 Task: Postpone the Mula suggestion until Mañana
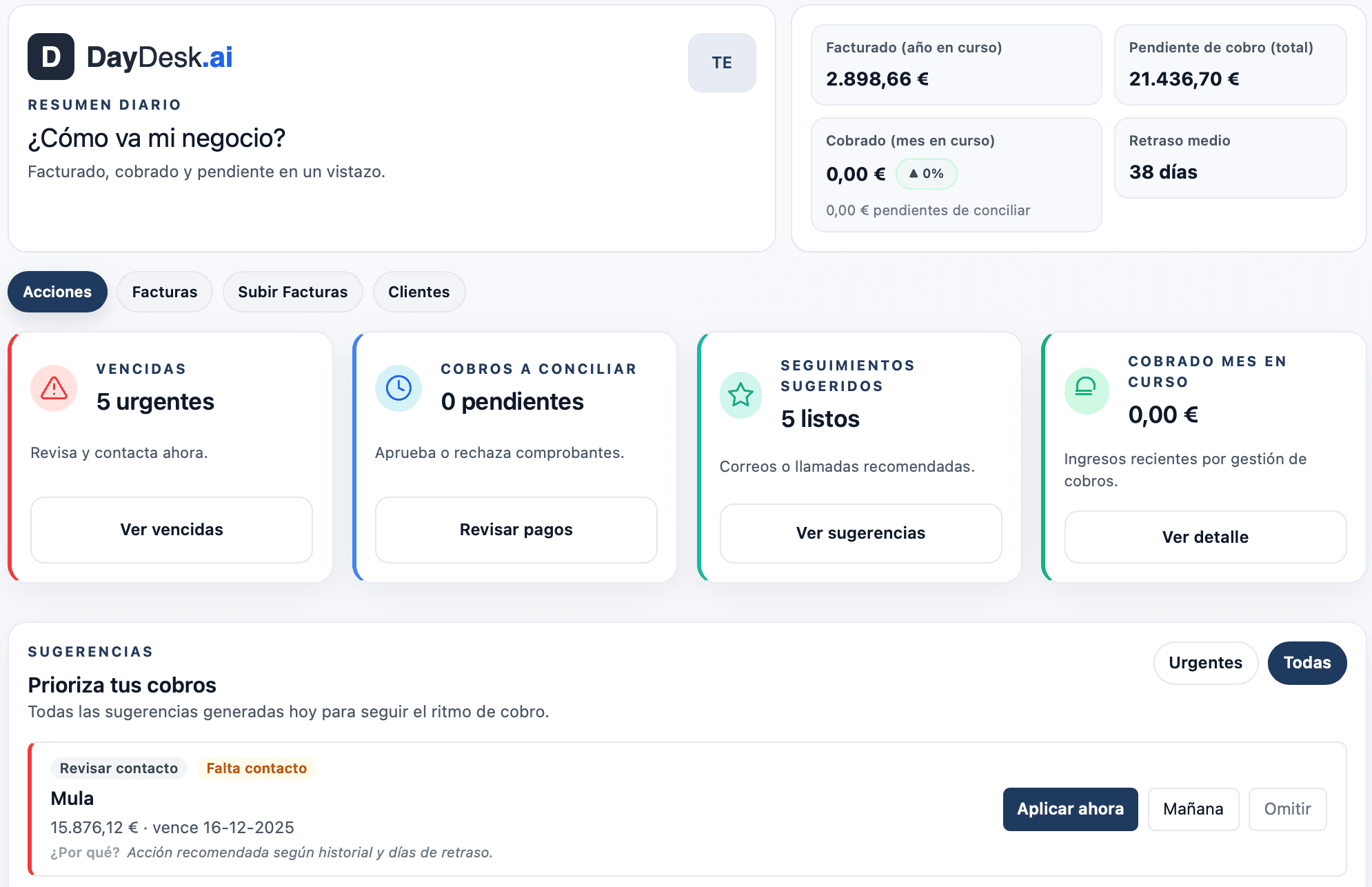pyautogui.click(x=1193, y=809)
